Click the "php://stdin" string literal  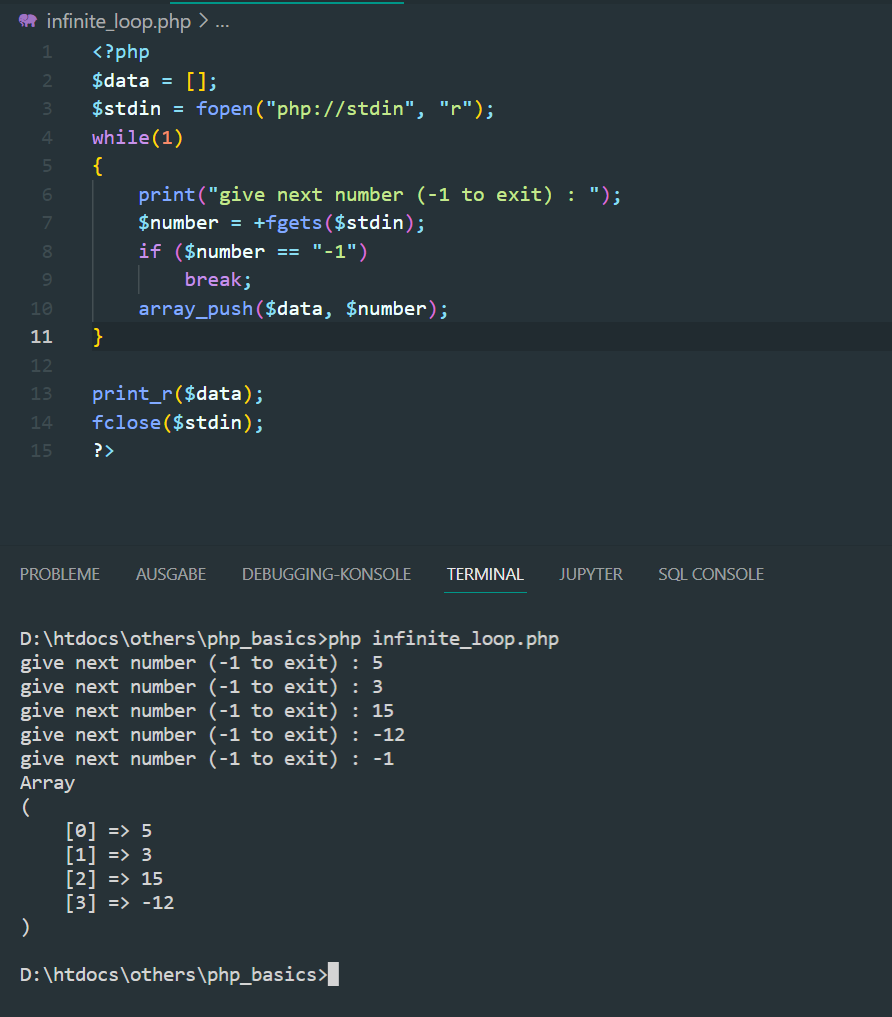340,108
